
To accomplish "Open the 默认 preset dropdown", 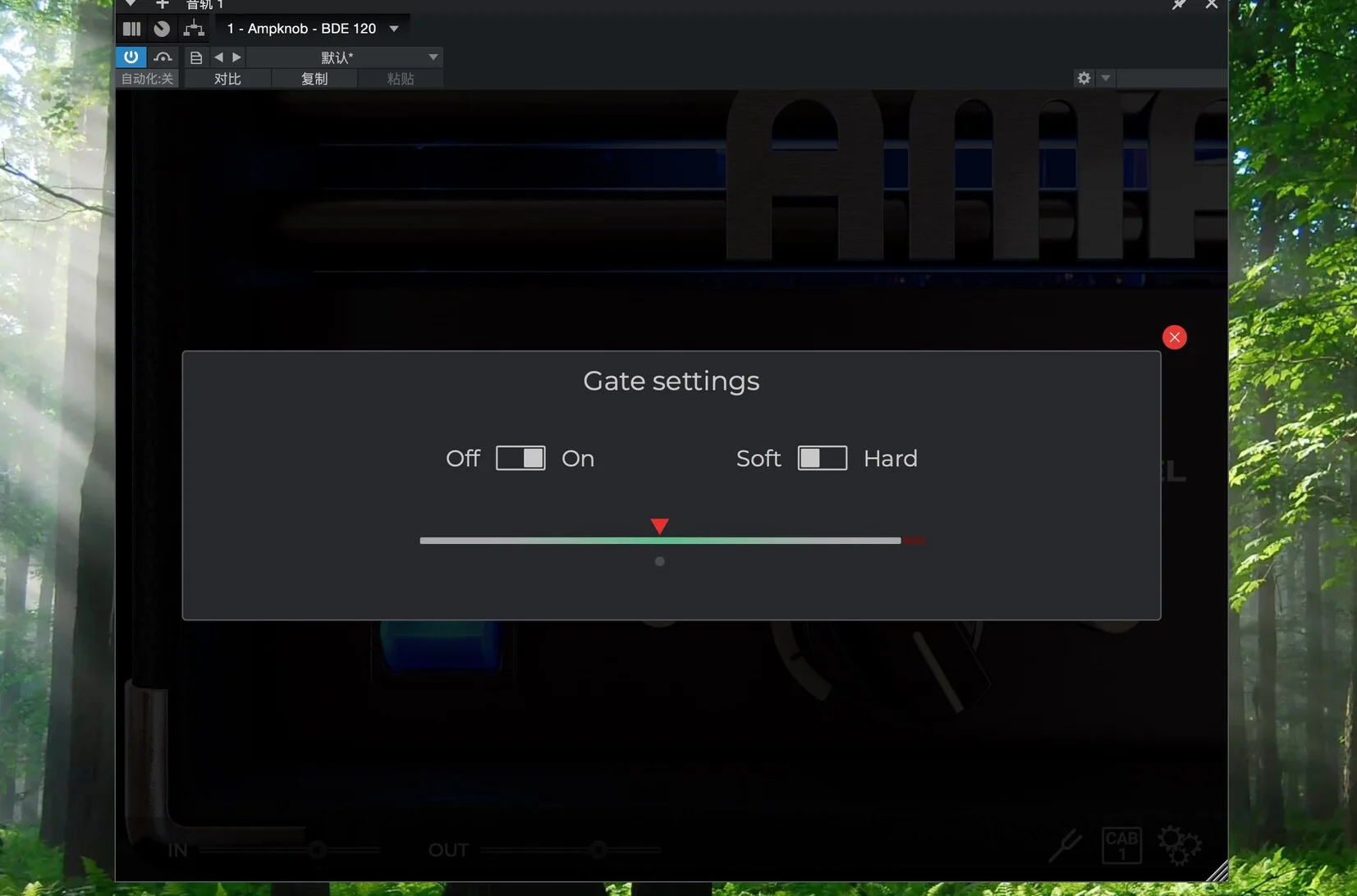I will click(433, 57).
